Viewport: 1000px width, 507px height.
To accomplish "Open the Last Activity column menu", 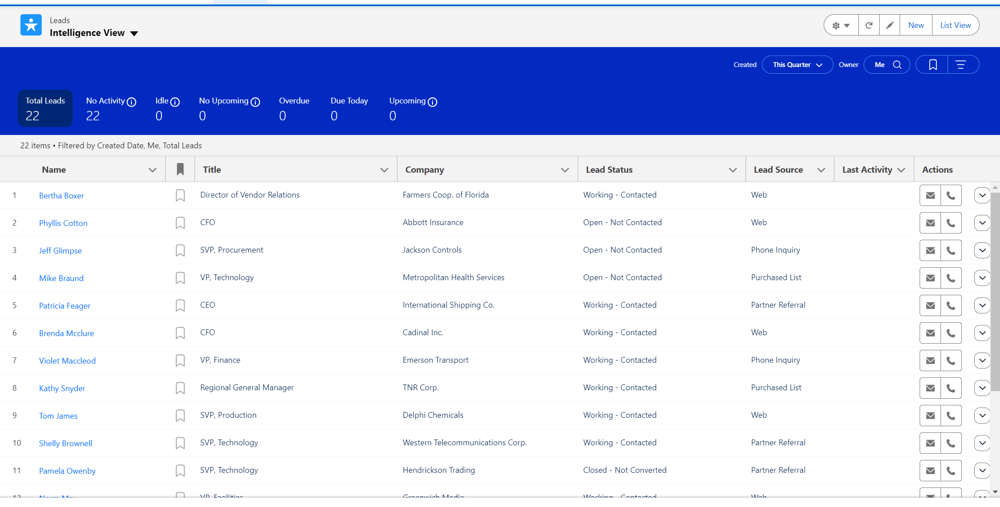I will tap(901, 170).
